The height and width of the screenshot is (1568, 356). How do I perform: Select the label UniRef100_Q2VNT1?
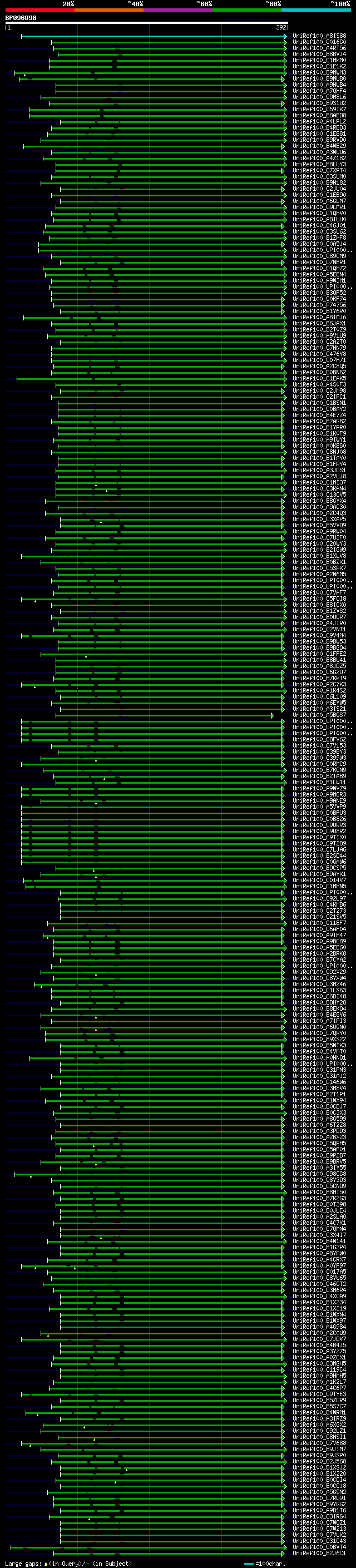tap(319, 630)
